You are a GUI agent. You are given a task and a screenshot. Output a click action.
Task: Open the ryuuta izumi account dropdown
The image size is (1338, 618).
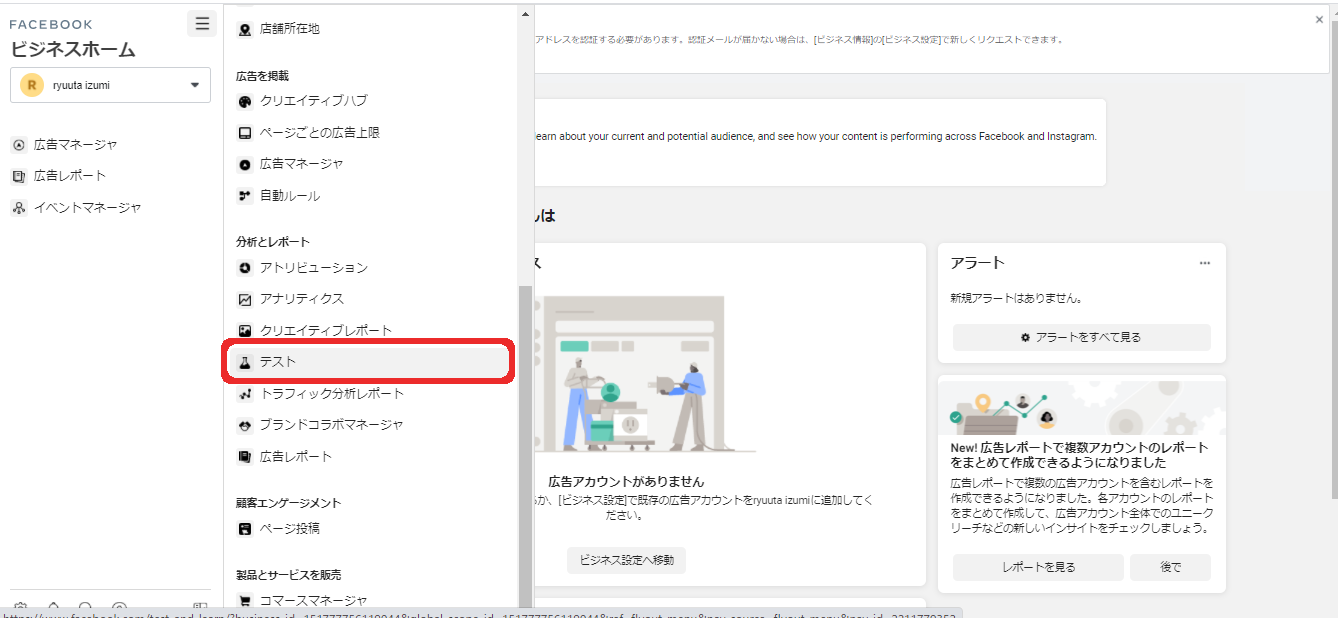point(111,85)
